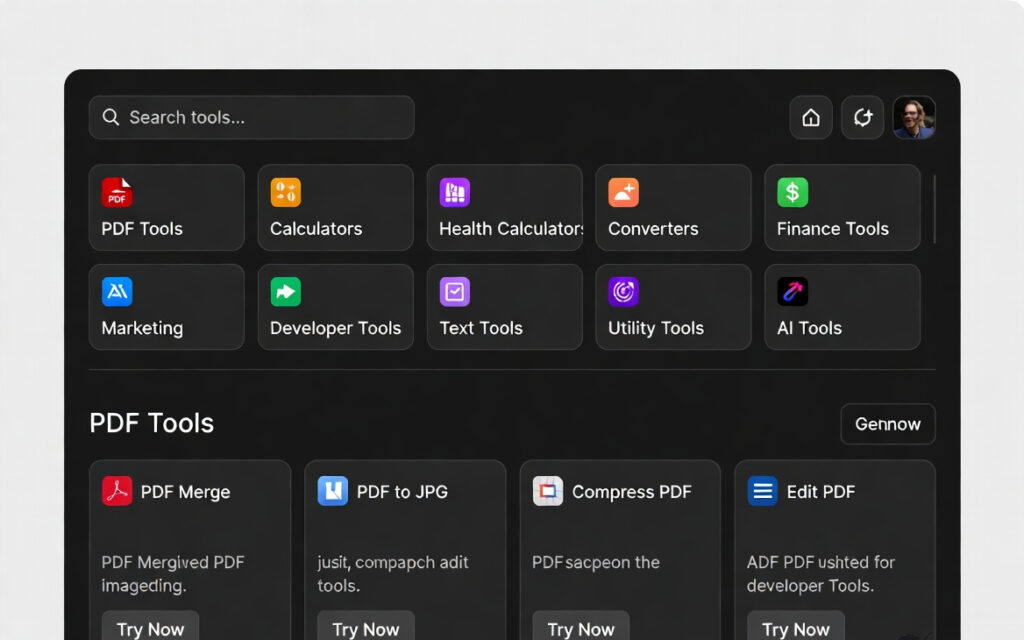Open the PDF Tools category label
The width and height of the screenshot is (1024, 640).
click(x=142, y=229)
